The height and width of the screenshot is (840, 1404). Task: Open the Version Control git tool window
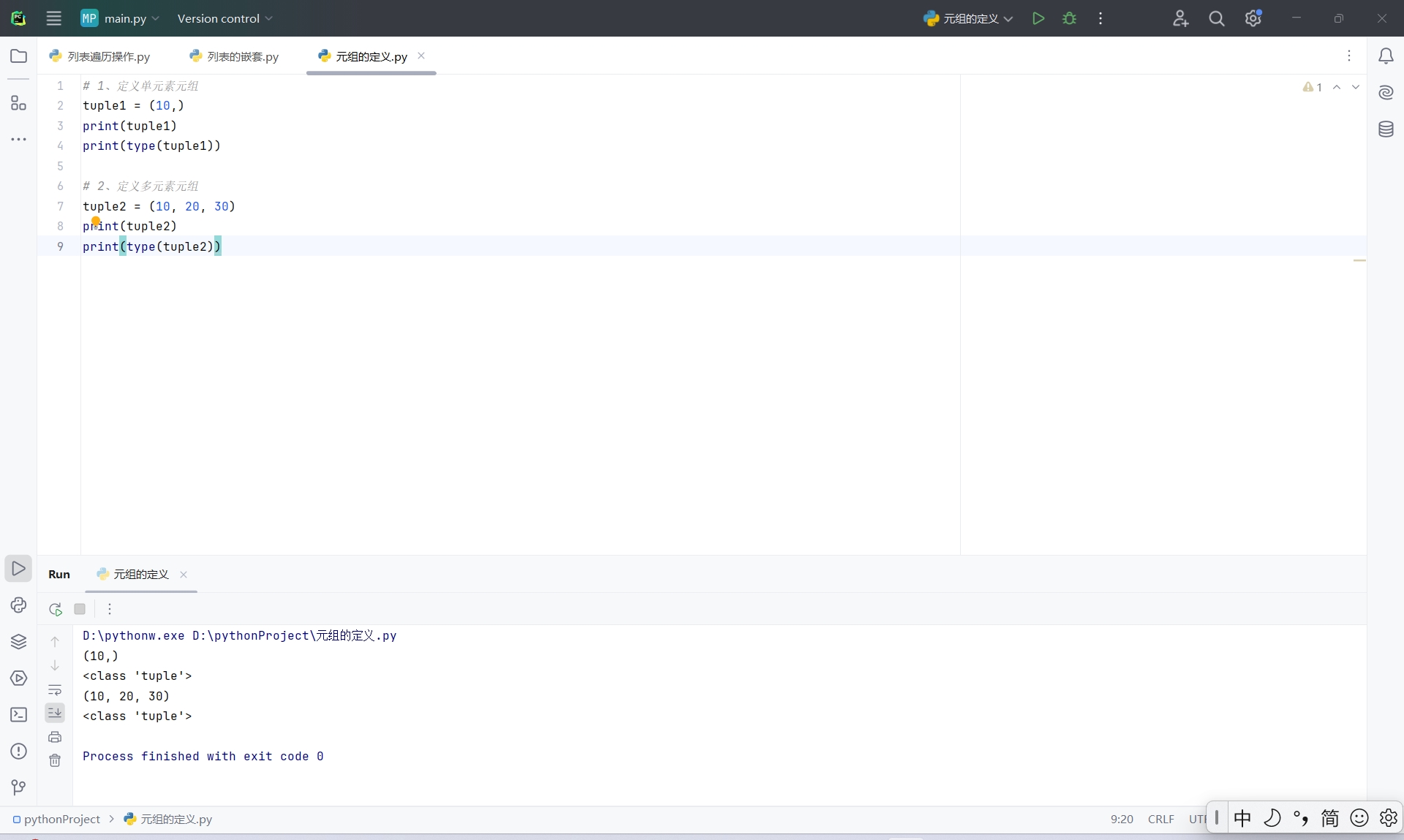(x=18, y=787)
